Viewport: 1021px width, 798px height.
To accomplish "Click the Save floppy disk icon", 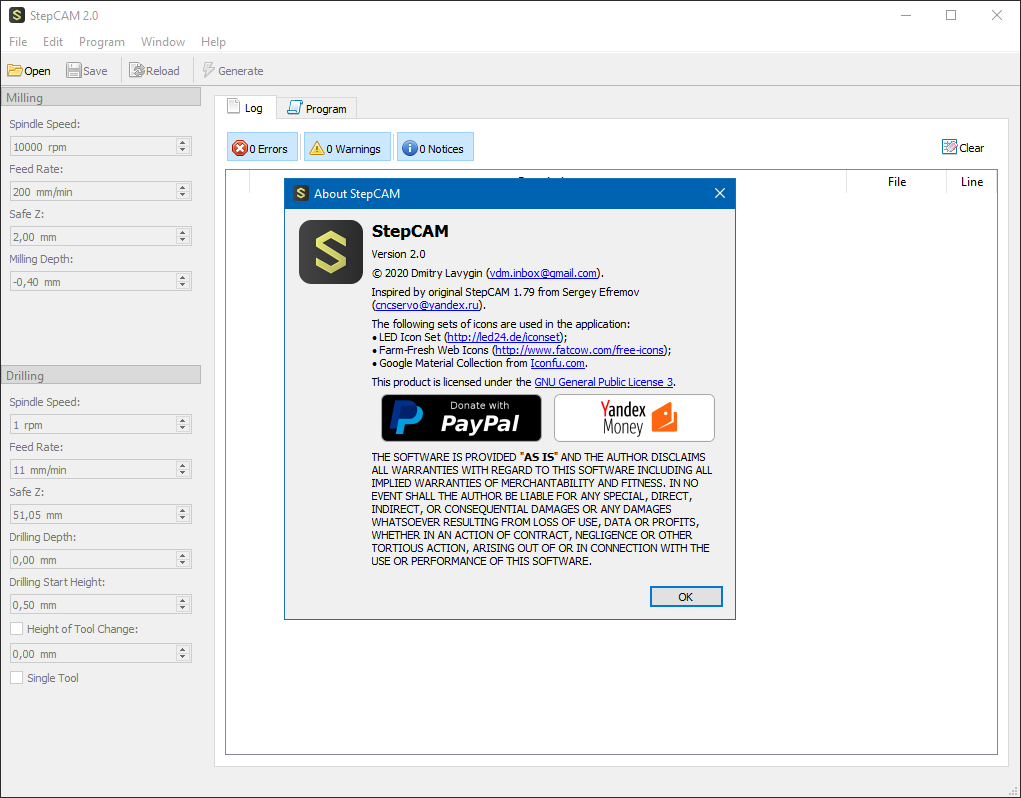I will click(74, 70).
